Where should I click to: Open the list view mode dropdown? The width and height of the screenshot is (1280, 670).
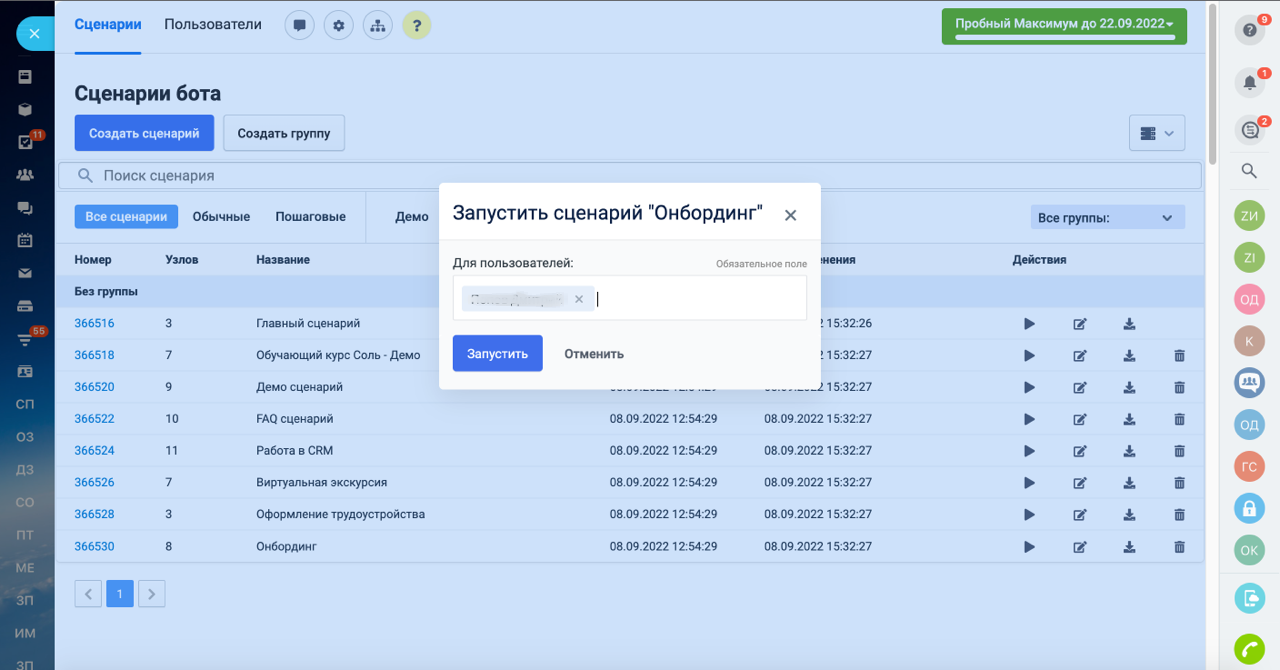pyautogui.click(x=1157, y=133)
